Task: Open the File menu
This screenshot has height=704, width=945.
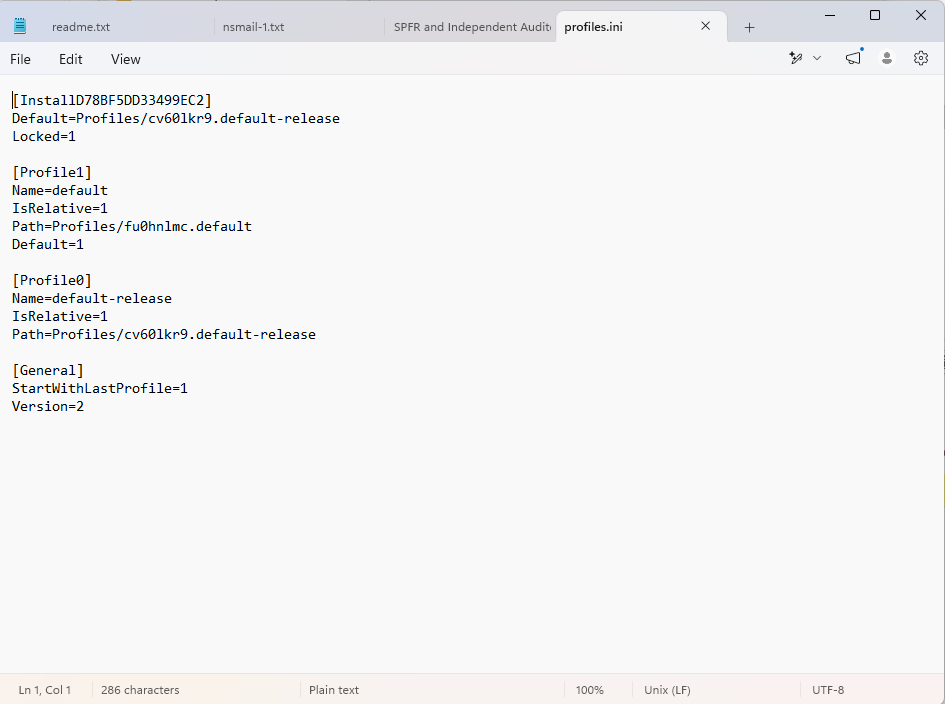Action: point(20,59)
